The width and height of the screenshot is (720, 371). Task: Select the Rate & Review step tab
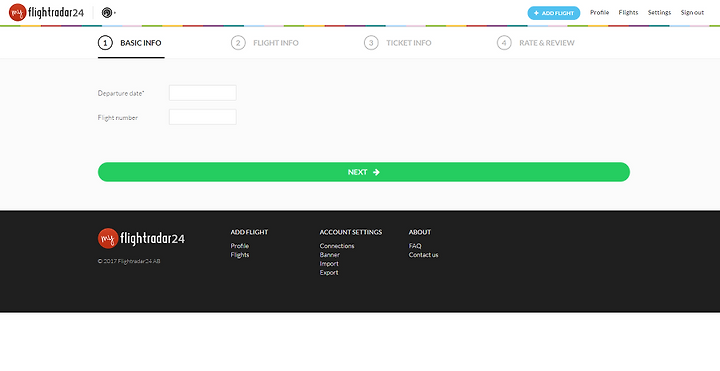[535, 43]
